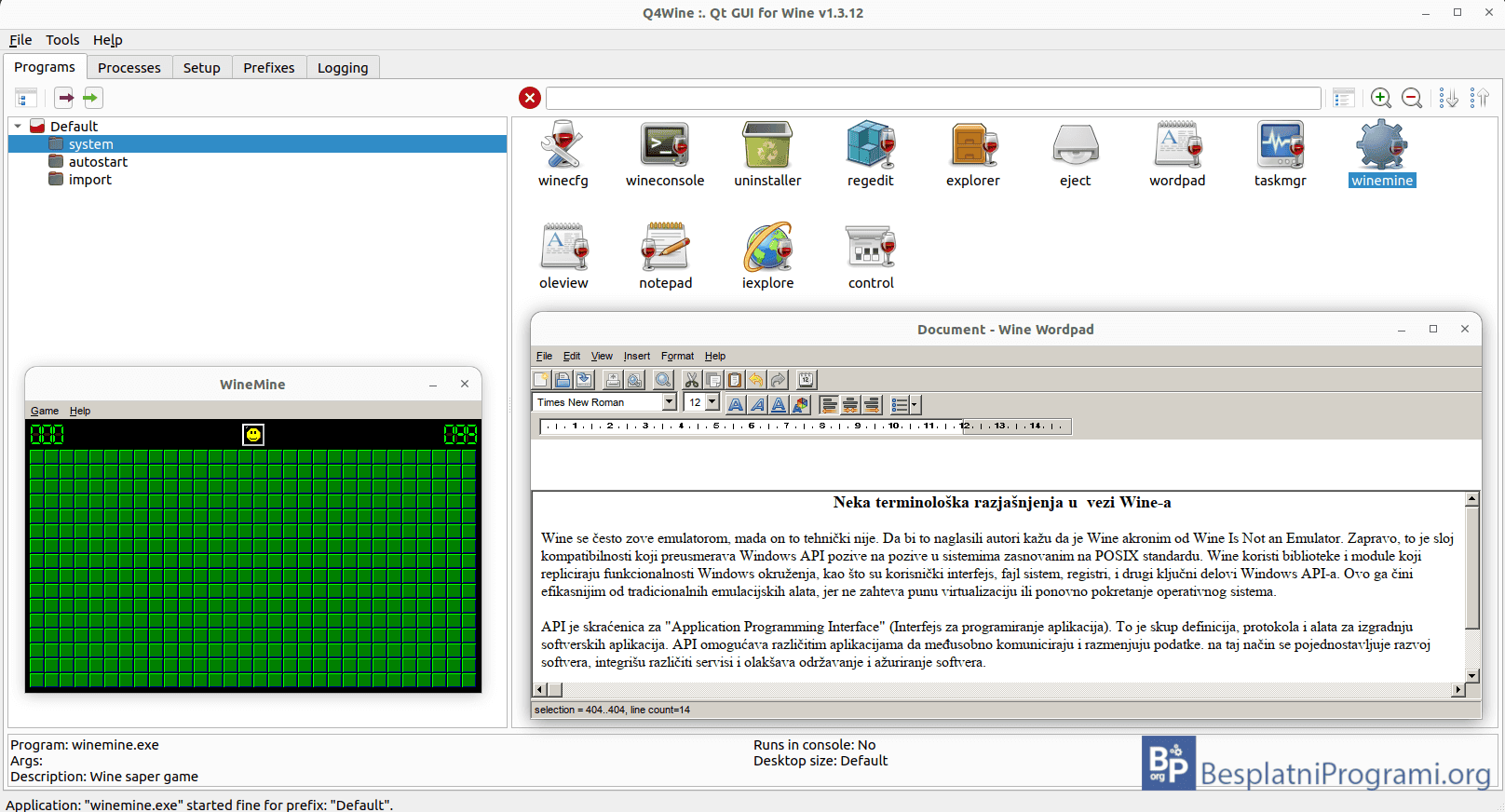Open Wordpad Format menu
1505x812 pixels.
coord(677,356)
